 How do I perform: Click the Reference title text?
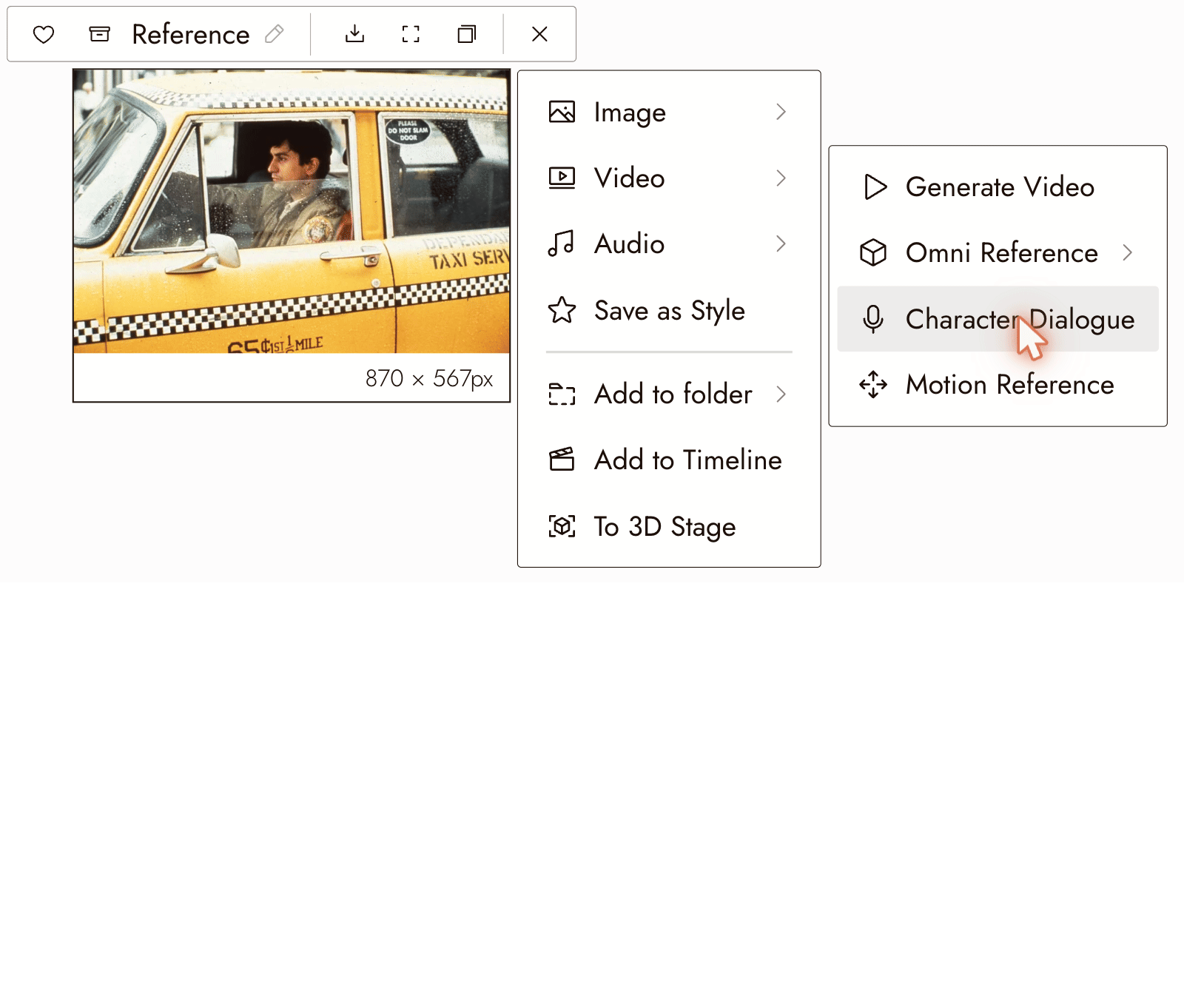[x=191, y=34]
